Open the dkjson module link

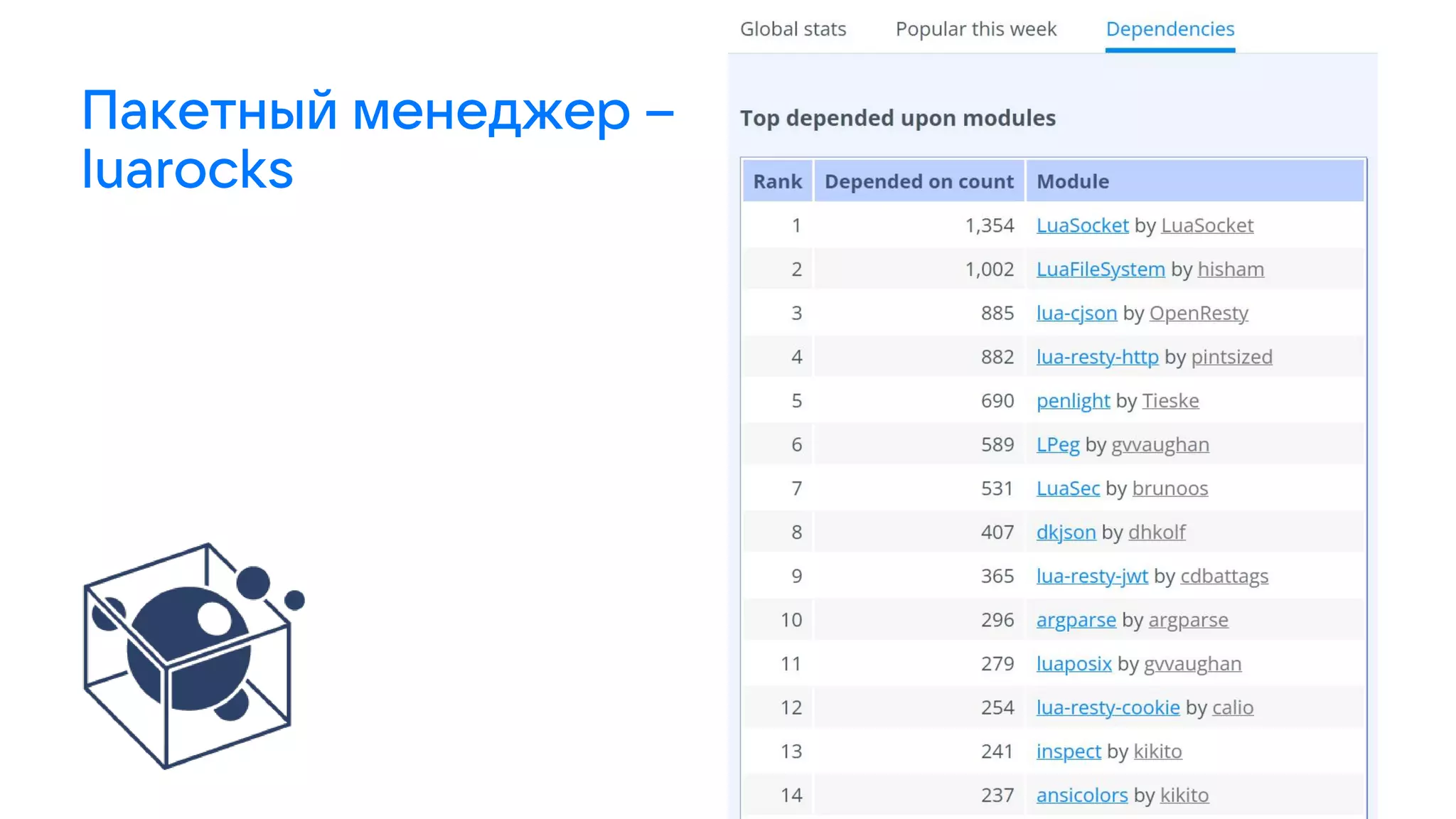[1066, 532]
